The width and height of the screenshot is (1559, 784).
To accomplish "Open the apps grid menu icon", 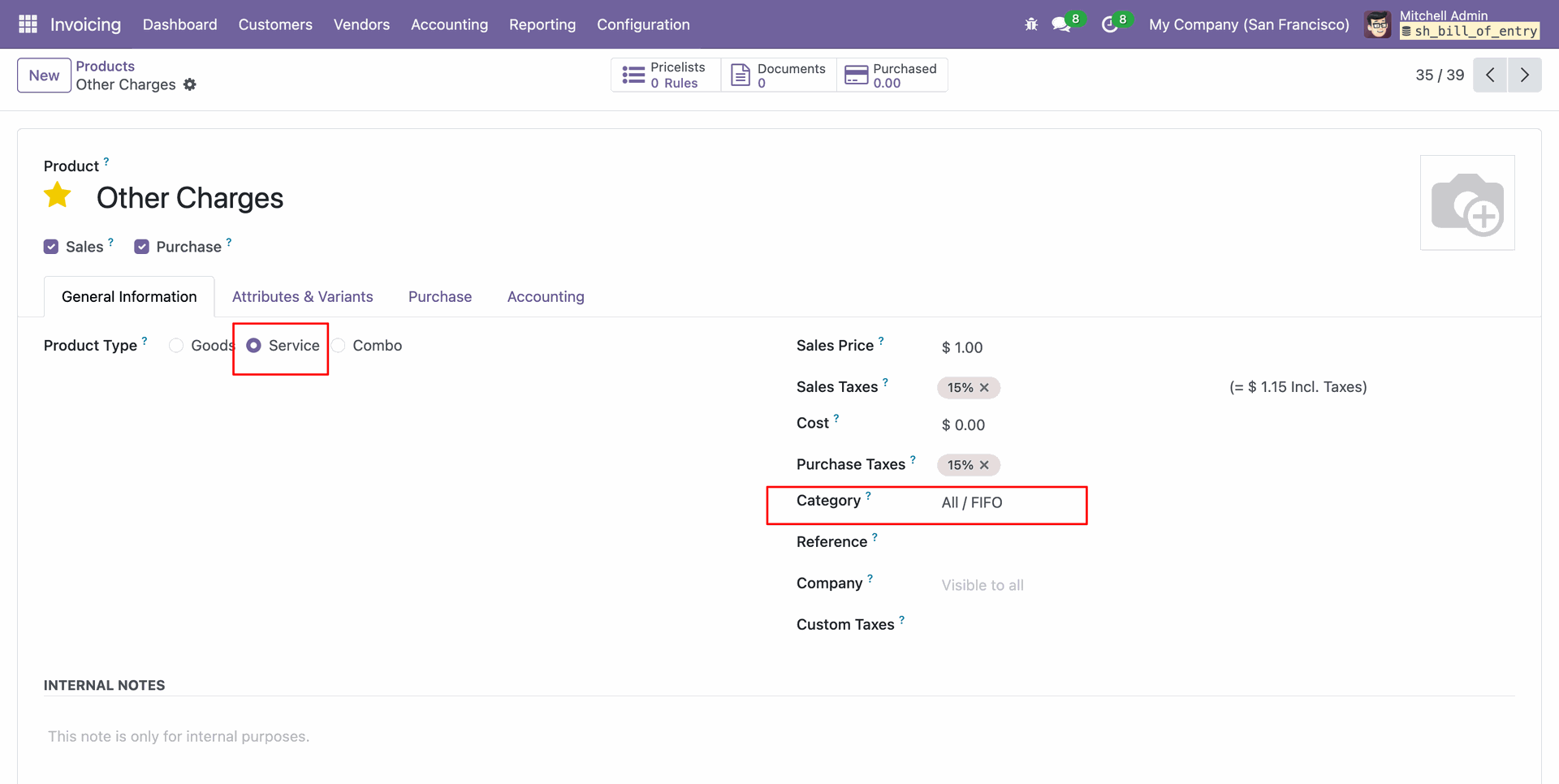I will 28,24.
